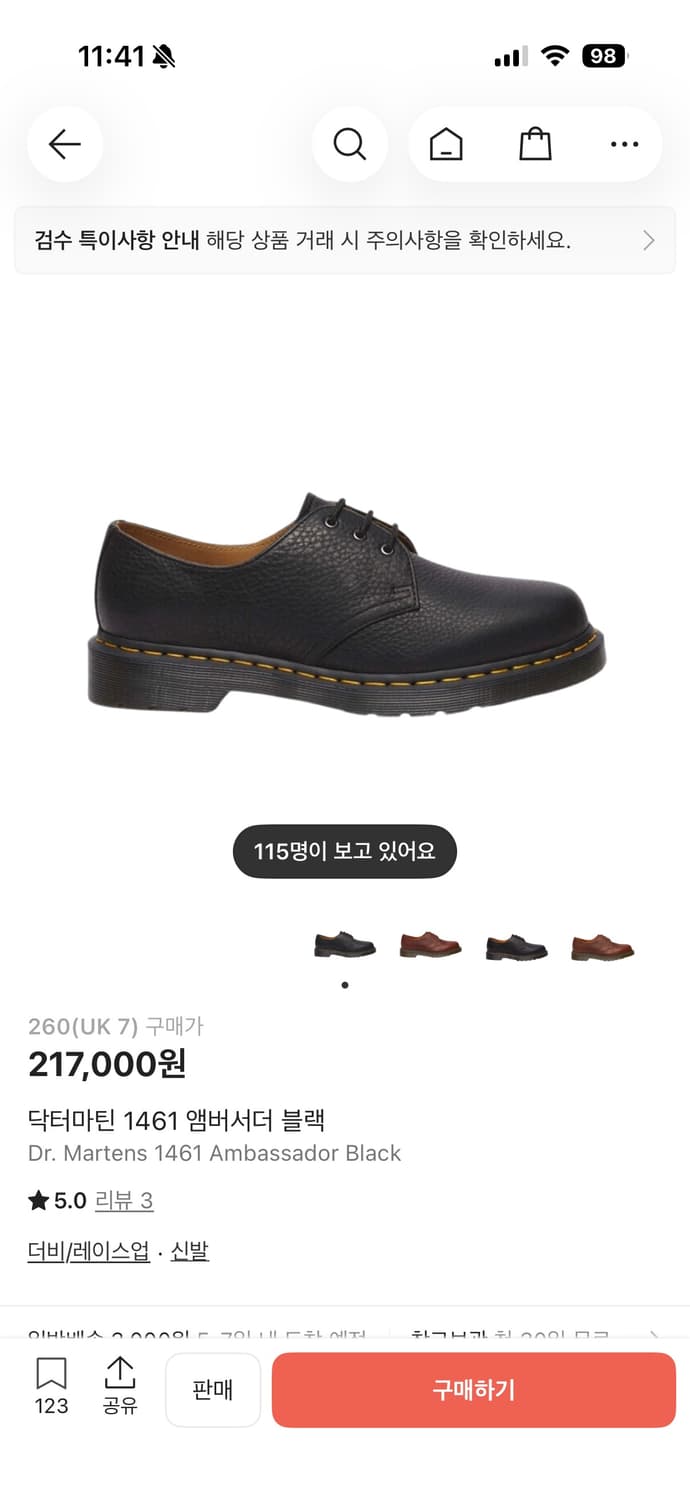The width and height of the screenshot is (690, 1500).
Task: Select the second brown shoe thumbnail
Action: pyautogui.click(x=431, y=945)
